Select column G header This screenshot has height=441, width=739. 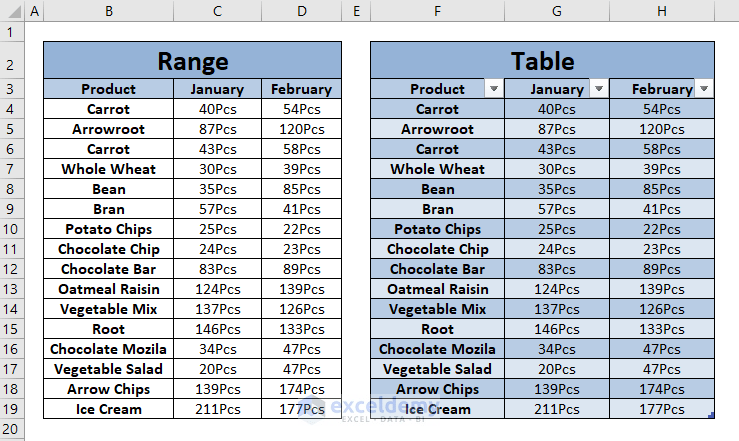557,11
